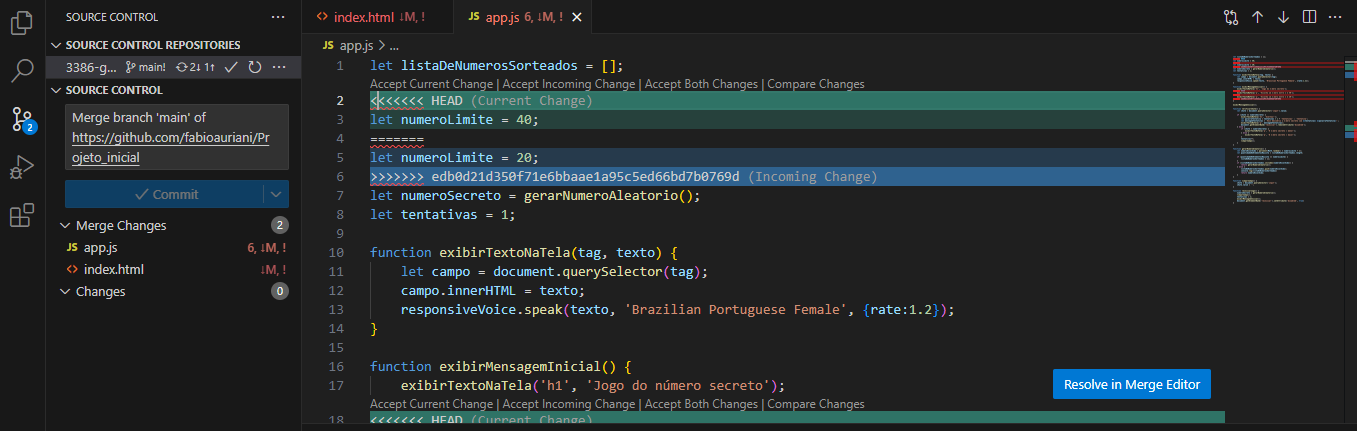Click 'let numeroLimite = 40;' code line
This screenshot has height=431, width=1357.
pyautogui.click(x=454, y=120)
